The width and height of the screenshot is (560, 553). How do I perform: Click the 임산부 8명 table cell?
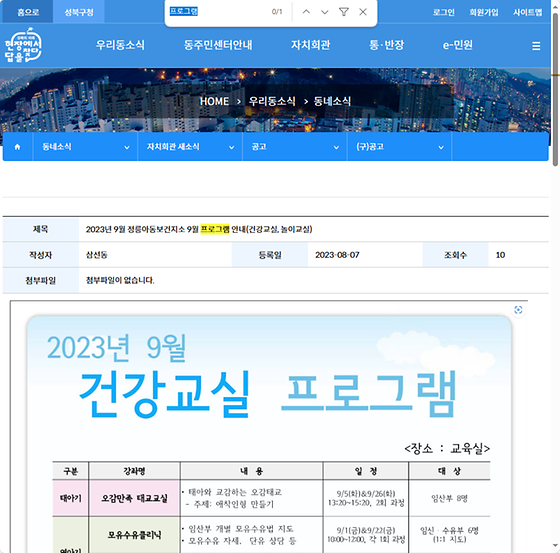click(x=449, y=498)
